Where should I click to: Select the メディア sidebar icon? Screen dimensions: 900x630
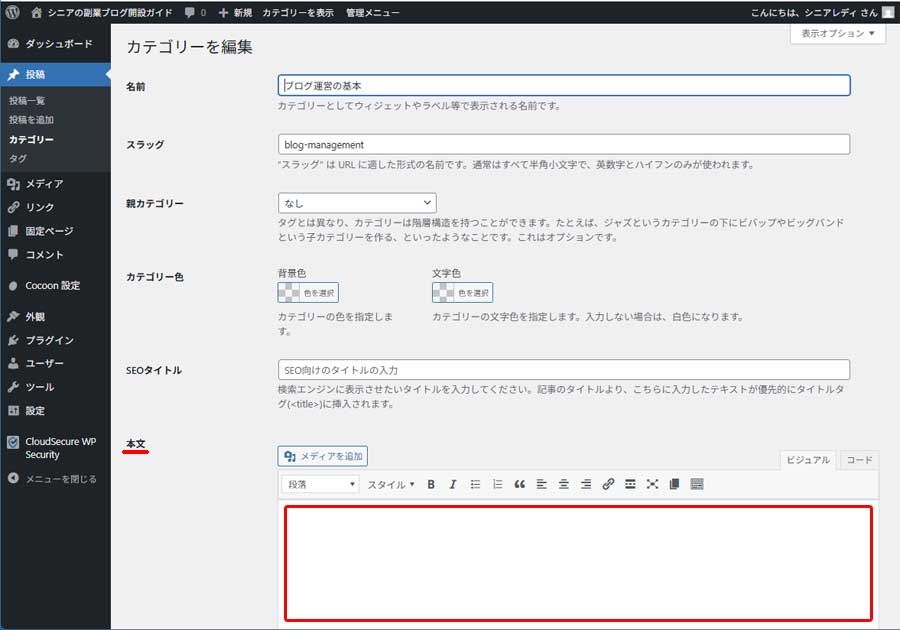pos(14,184)
